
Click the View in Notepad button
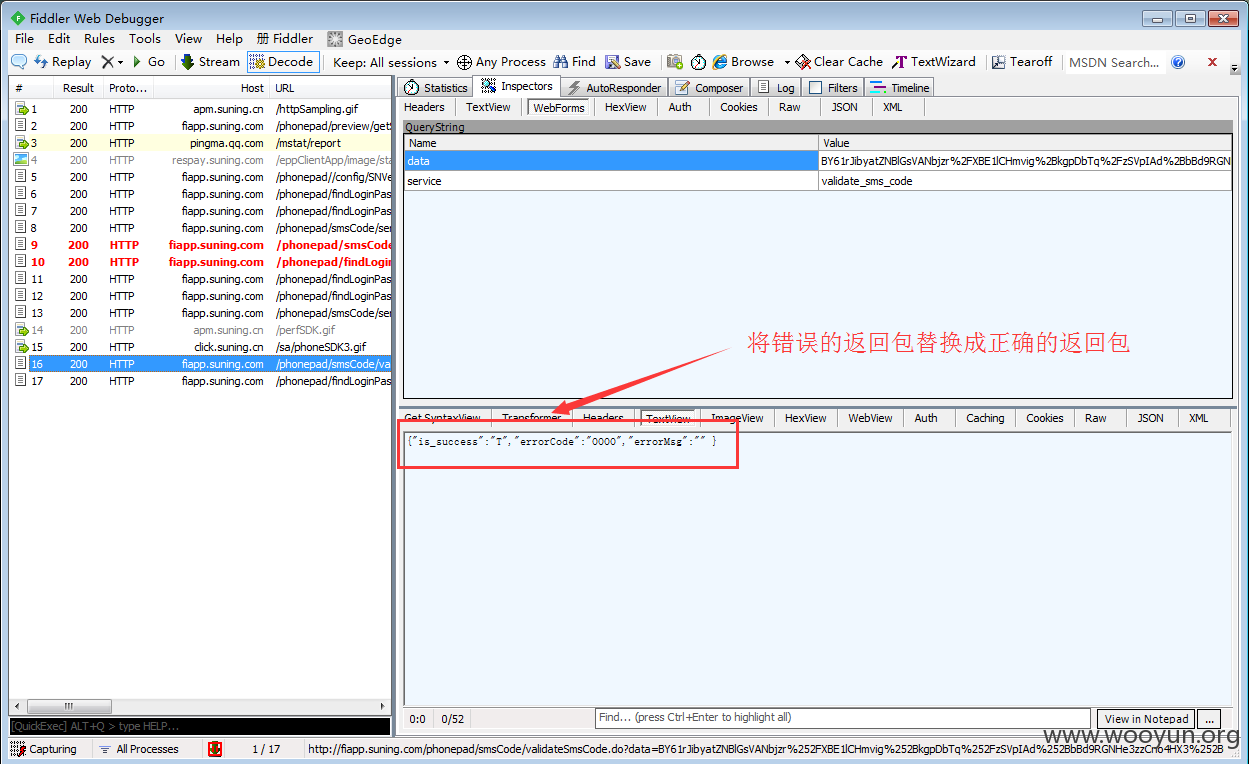pos(1146,719)
